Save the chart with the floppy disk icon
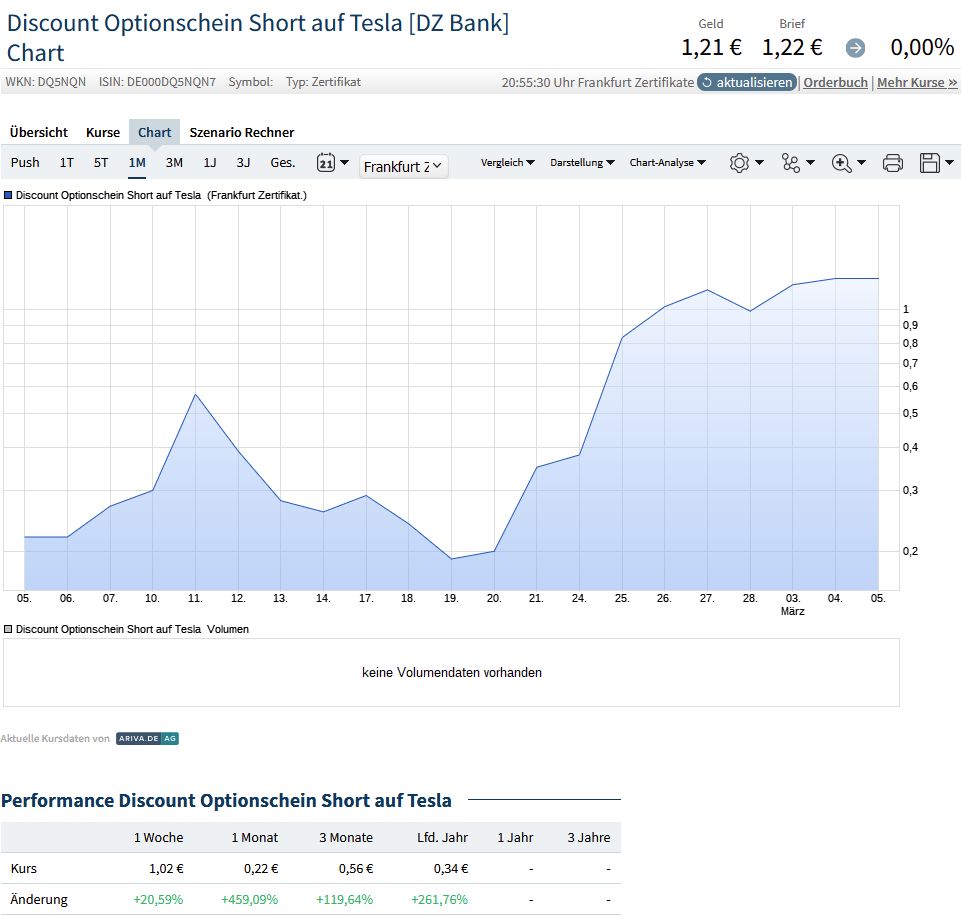Screen dimensions: 962x917 [929, 163]
